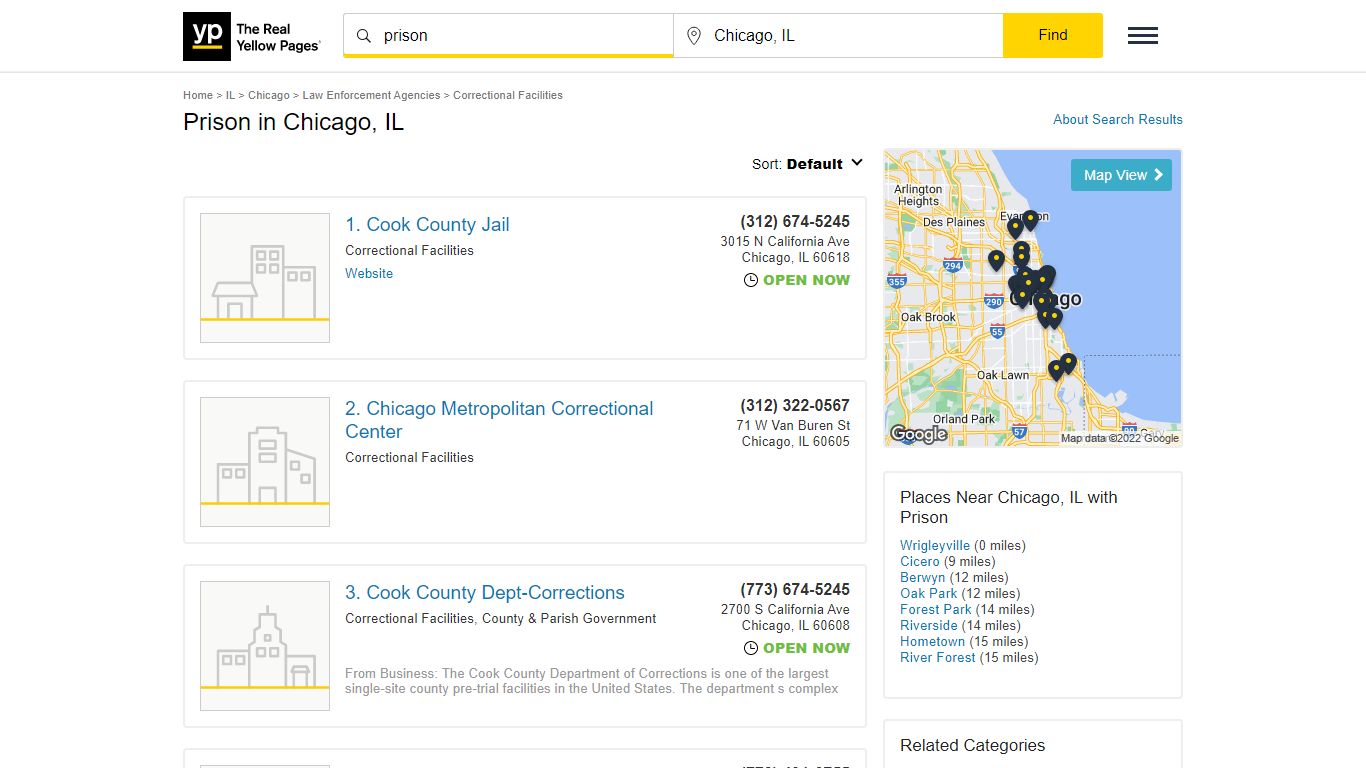Open the IL breadcrumb link
Screen dimensions: 1366x768
click(x=230, y=95)
